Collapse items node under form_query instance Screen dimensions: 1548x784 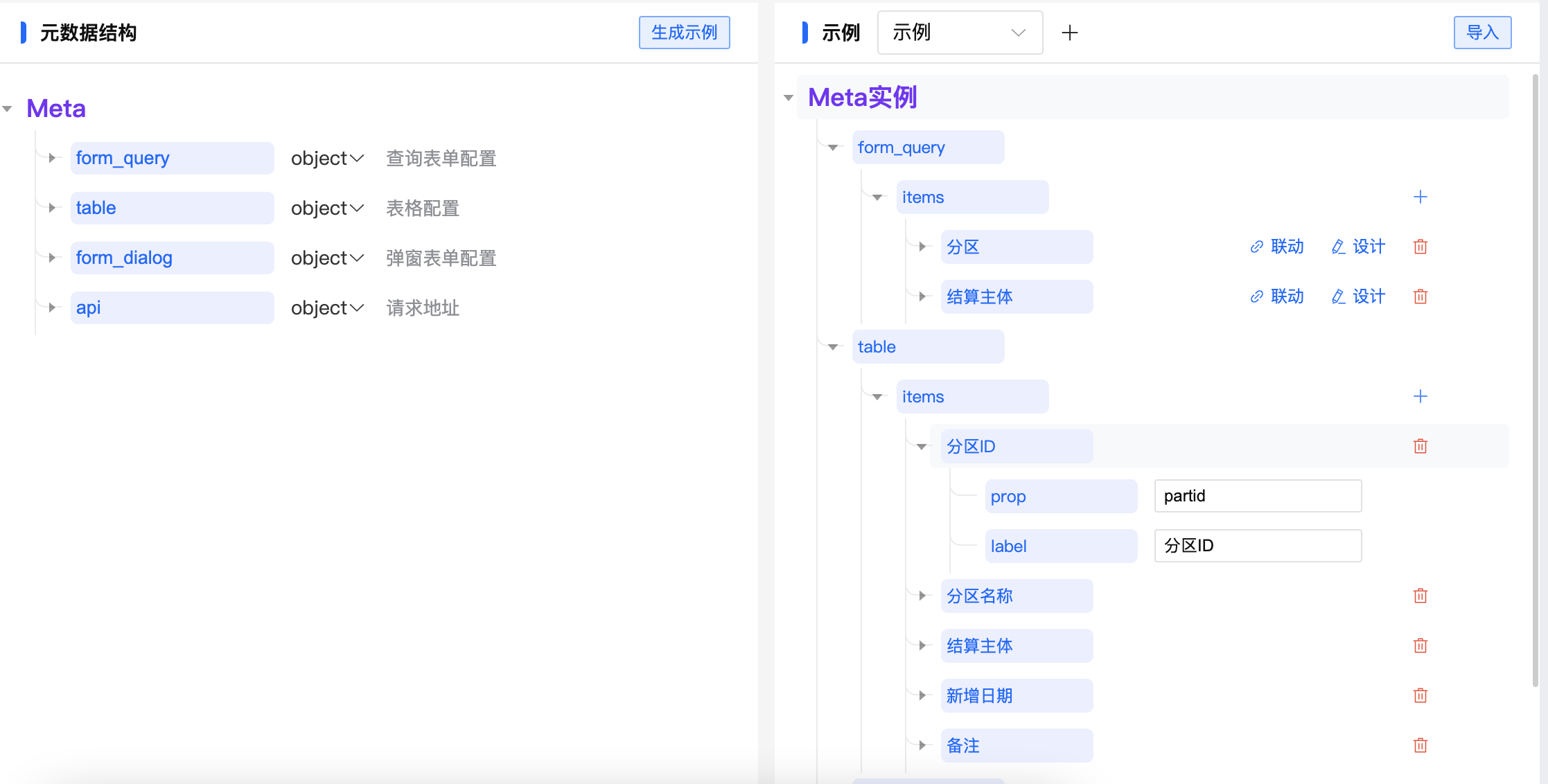point(877,197)
